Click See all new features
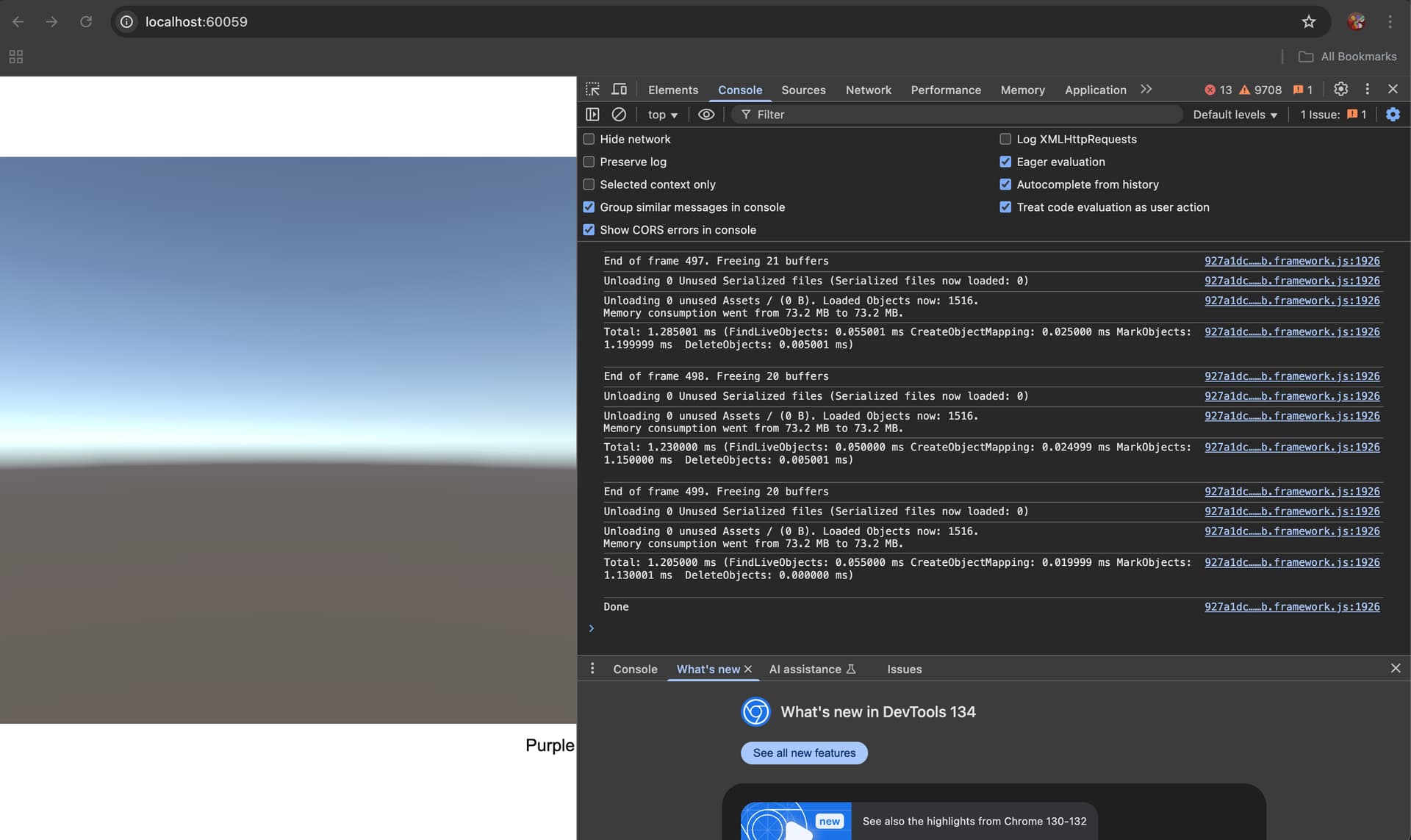 coord(803,753)
